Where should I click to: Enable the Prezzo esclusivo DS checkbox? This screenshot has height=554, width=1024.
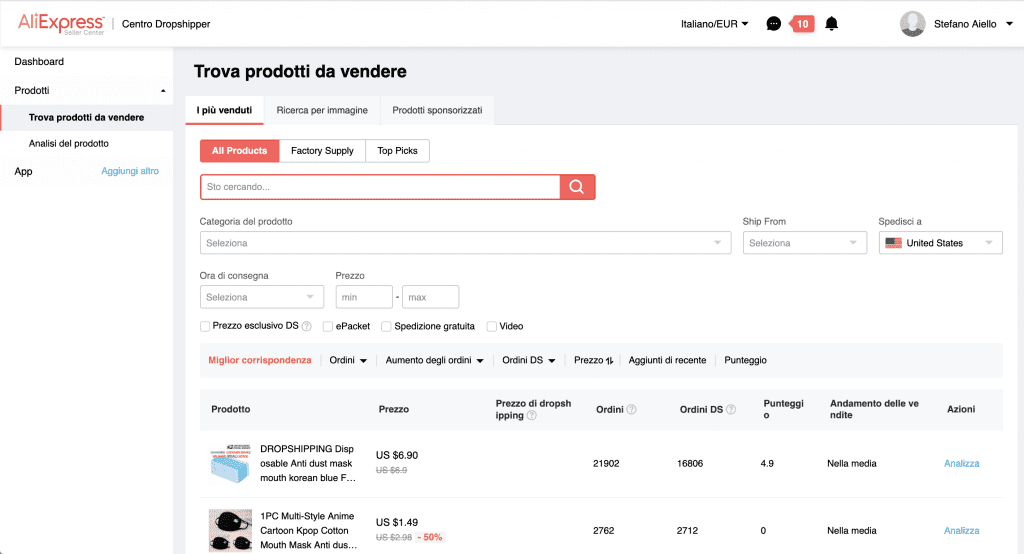tap(205, 326)
